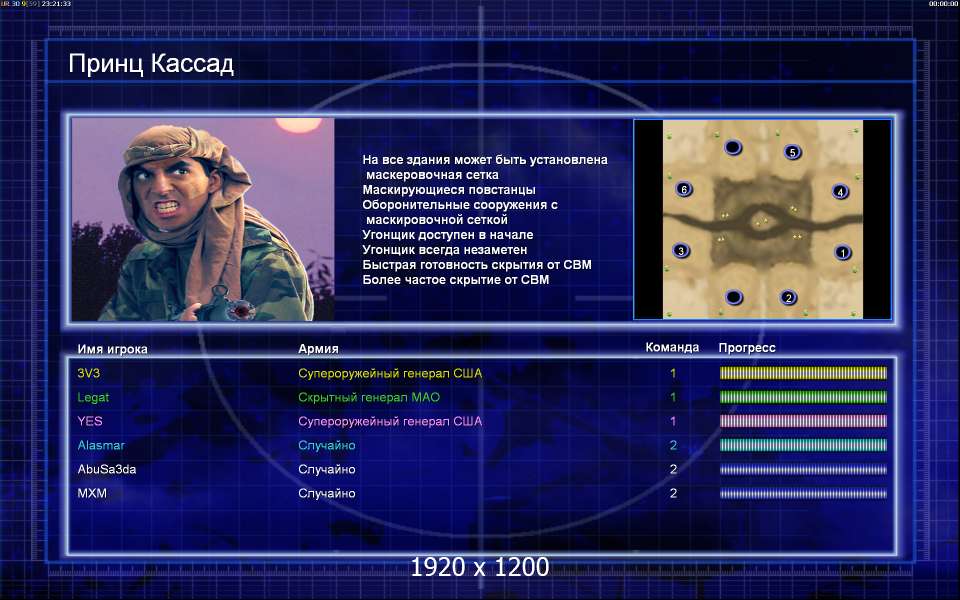Click the Prince Kassad portrait image
Image resolution: width=960 pixels, height=600 pixels.
203,219
